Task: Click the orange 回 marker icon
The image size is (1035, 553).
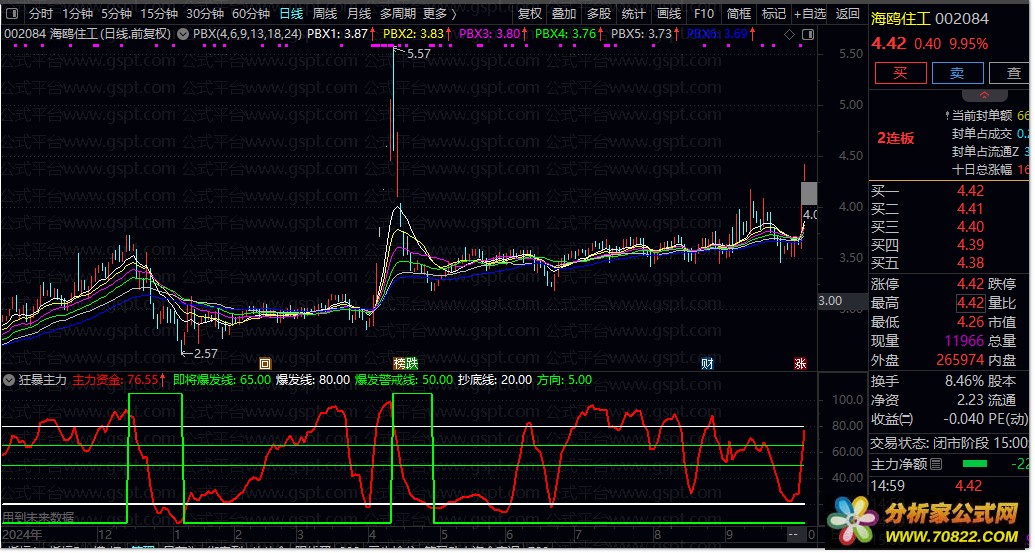Action: [265, 363]
